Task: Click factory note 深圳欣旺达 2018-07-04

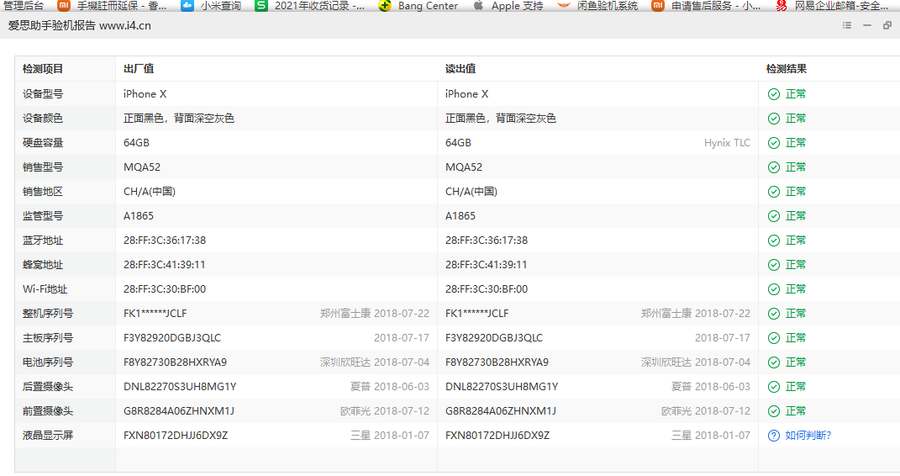Action: pyautogui.click(x=375, y=362)
